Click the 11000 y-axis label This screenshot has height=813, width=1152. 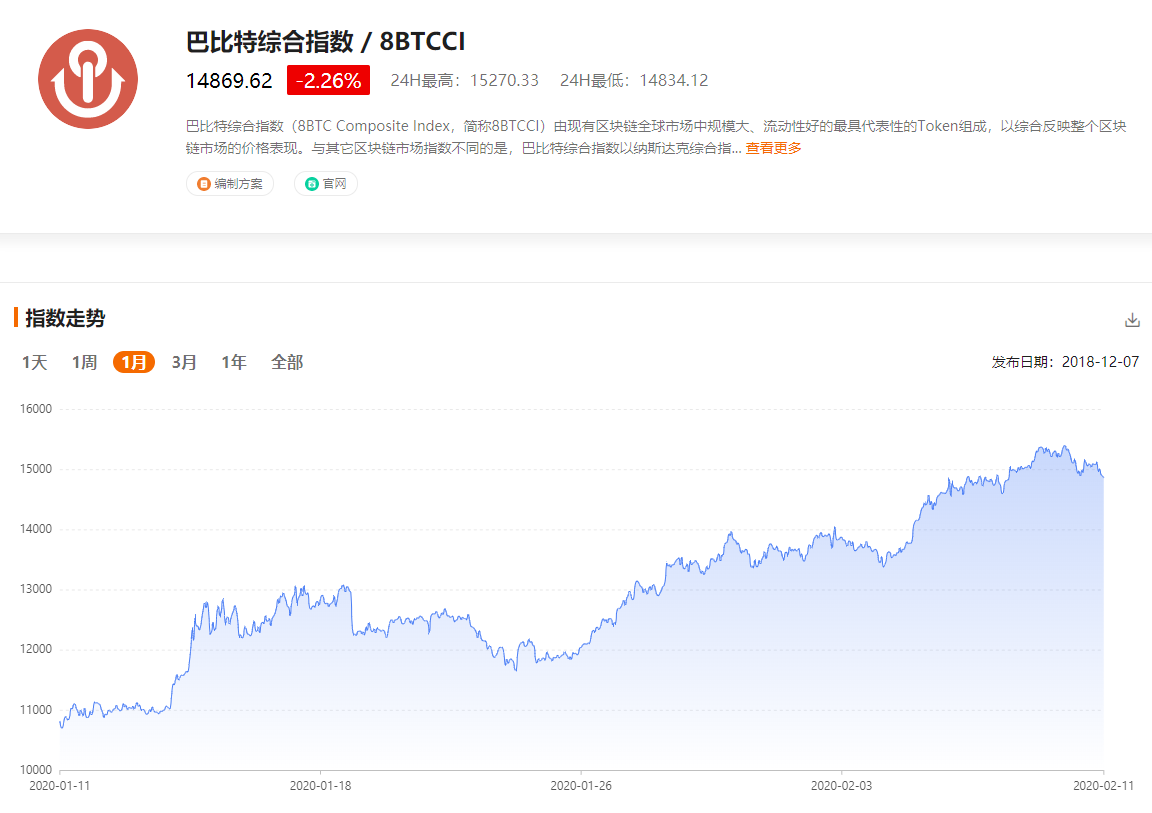click(36, 710)
